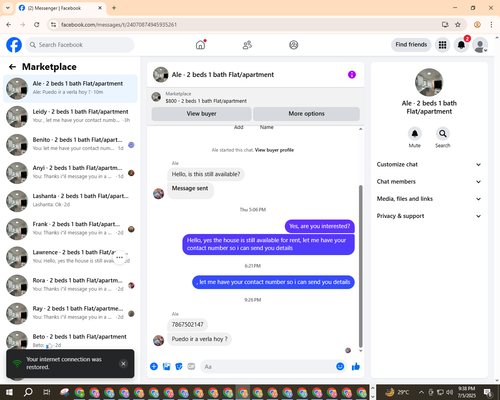Choose a sticker icon
Image resolution: width=500 pixels, height=400 pixels.
pyautogui.click(x=179, y=367)
